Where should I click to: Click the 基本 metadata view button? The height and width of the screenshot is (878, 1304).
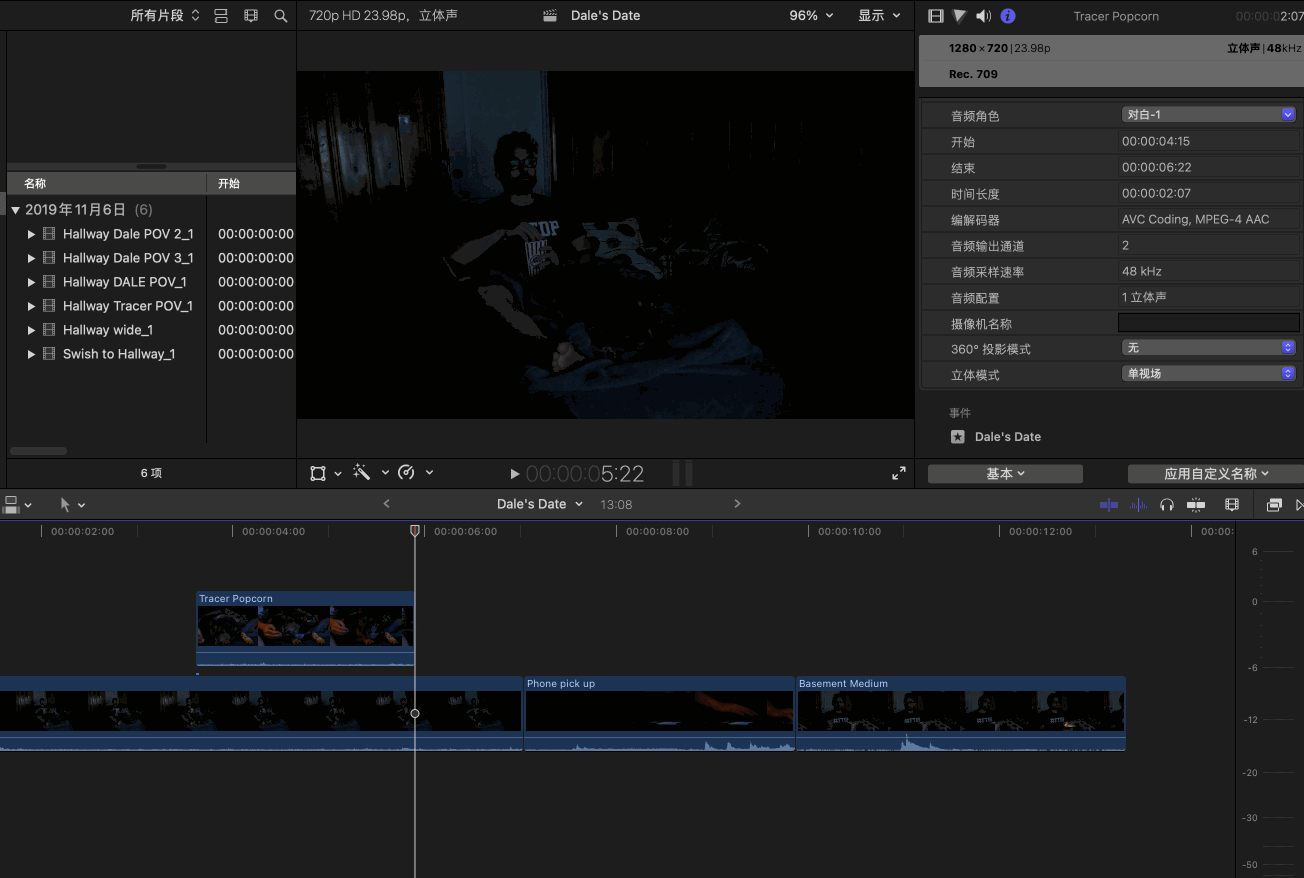click(1005, 474)
